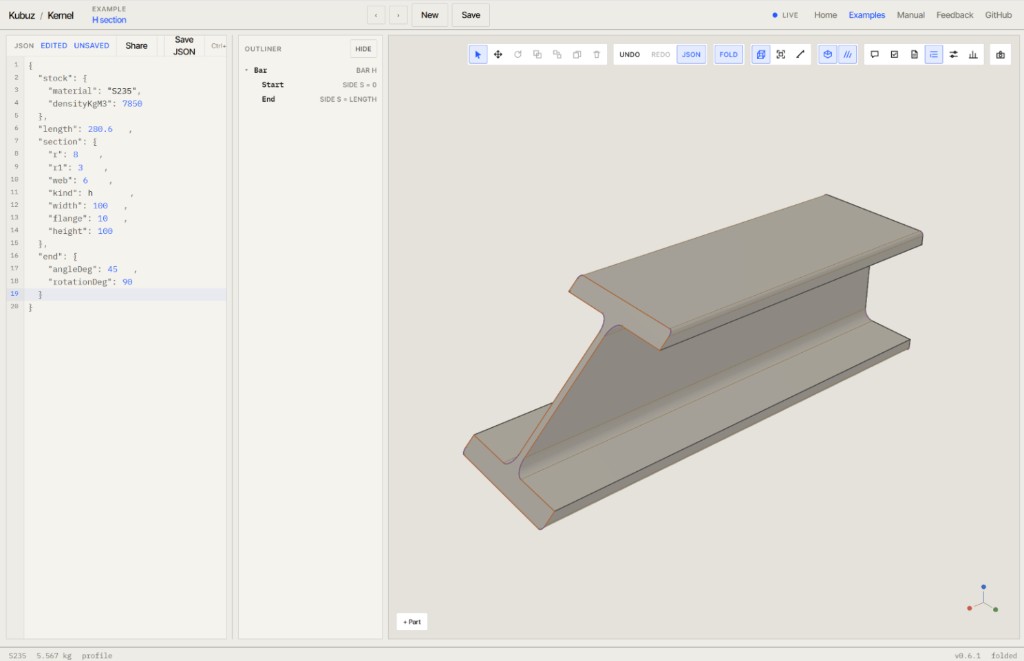Click the checkbox checklist icon in toolbar
The width and height of the screenshot is (1024, 661).
tap(894, 55)
